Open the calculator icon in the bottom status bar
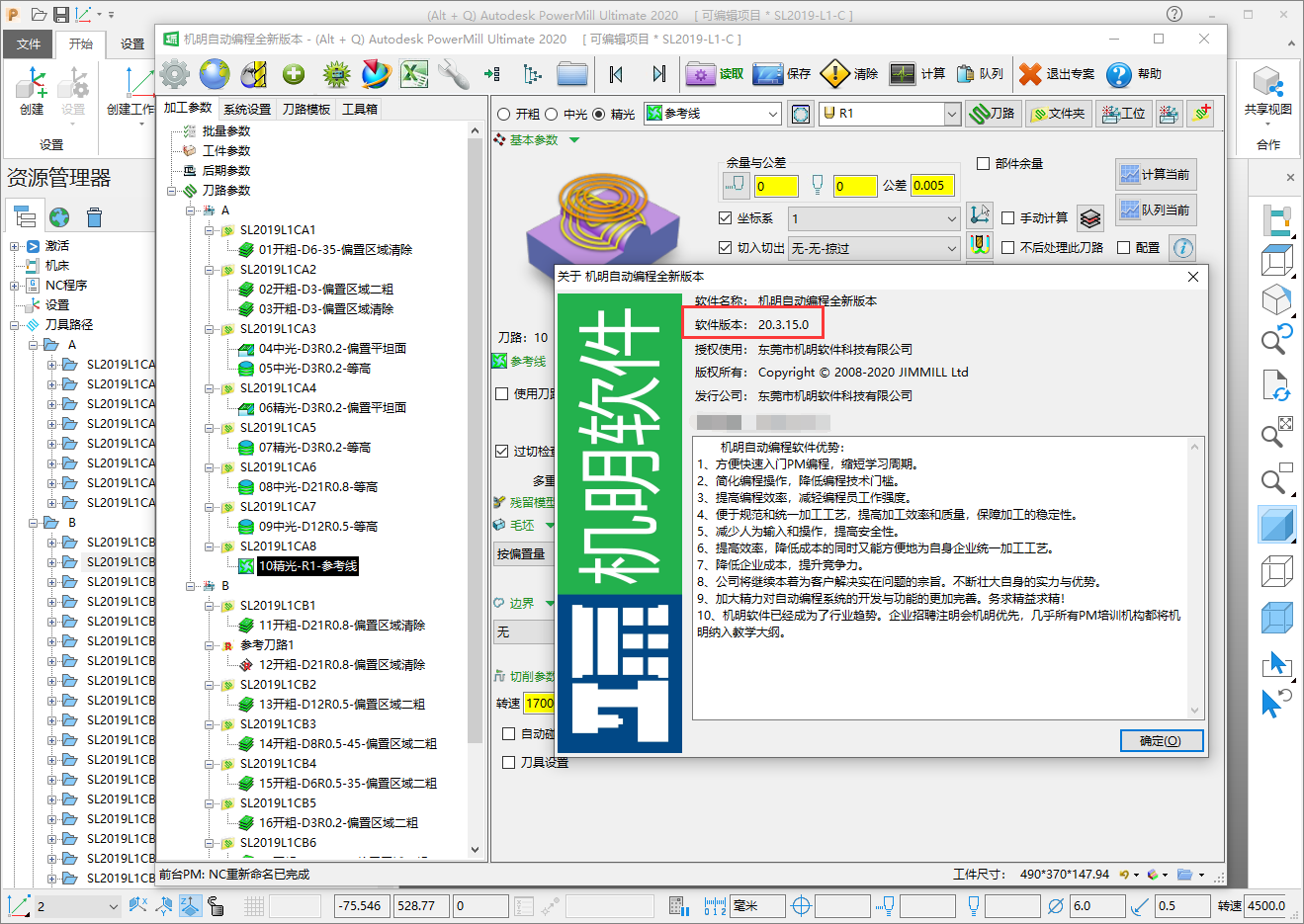Viewport: 1304px width, 924px height. (678, 905)
